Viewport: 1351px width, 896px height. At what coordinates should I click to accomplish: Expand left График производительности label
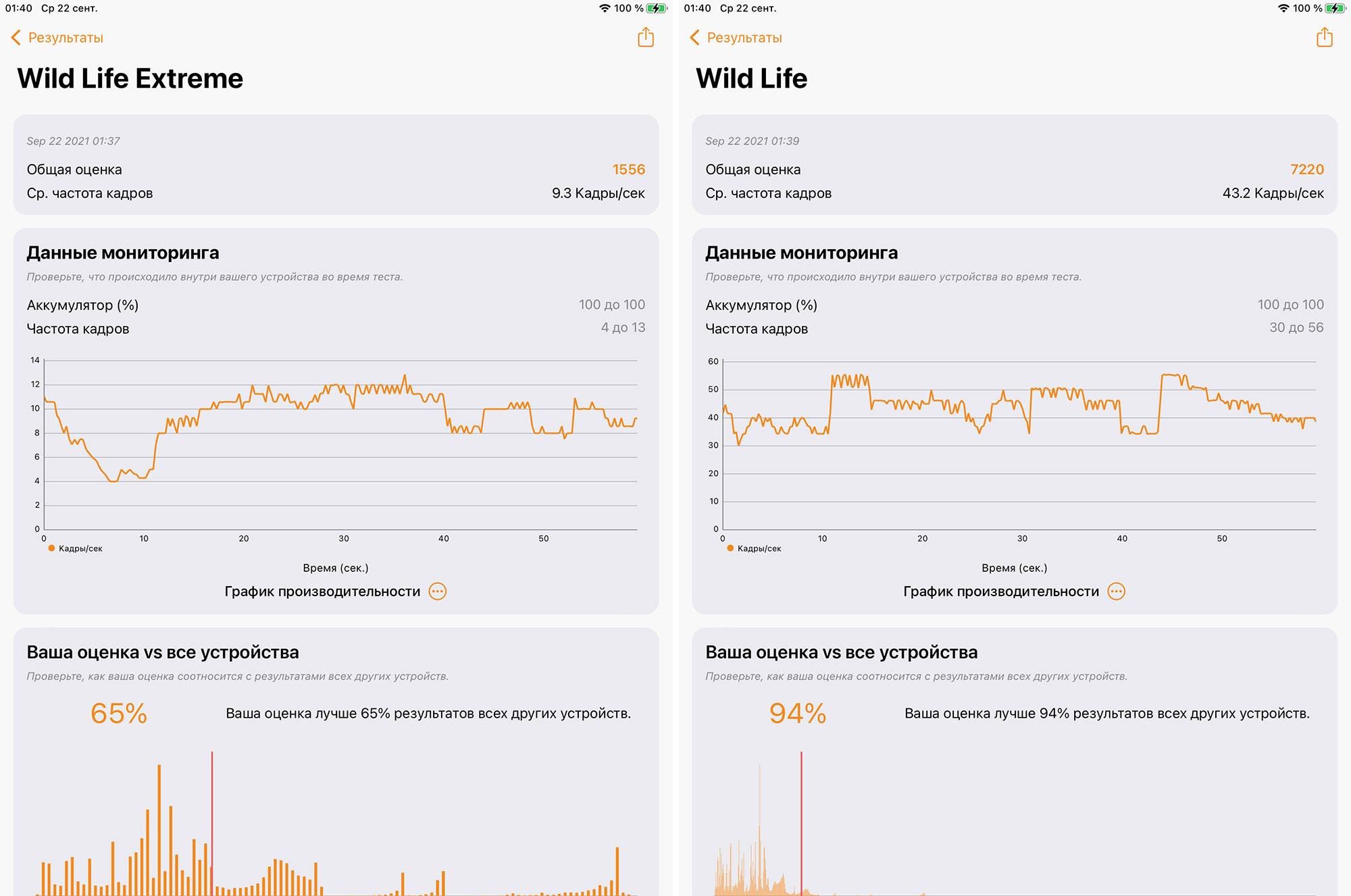coord(322,591)
